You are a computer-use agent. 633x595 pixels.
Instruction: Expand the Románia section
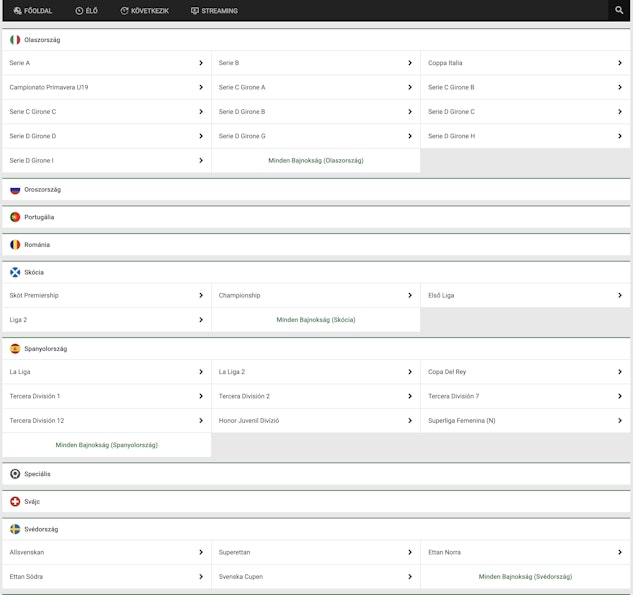[315, 244]
